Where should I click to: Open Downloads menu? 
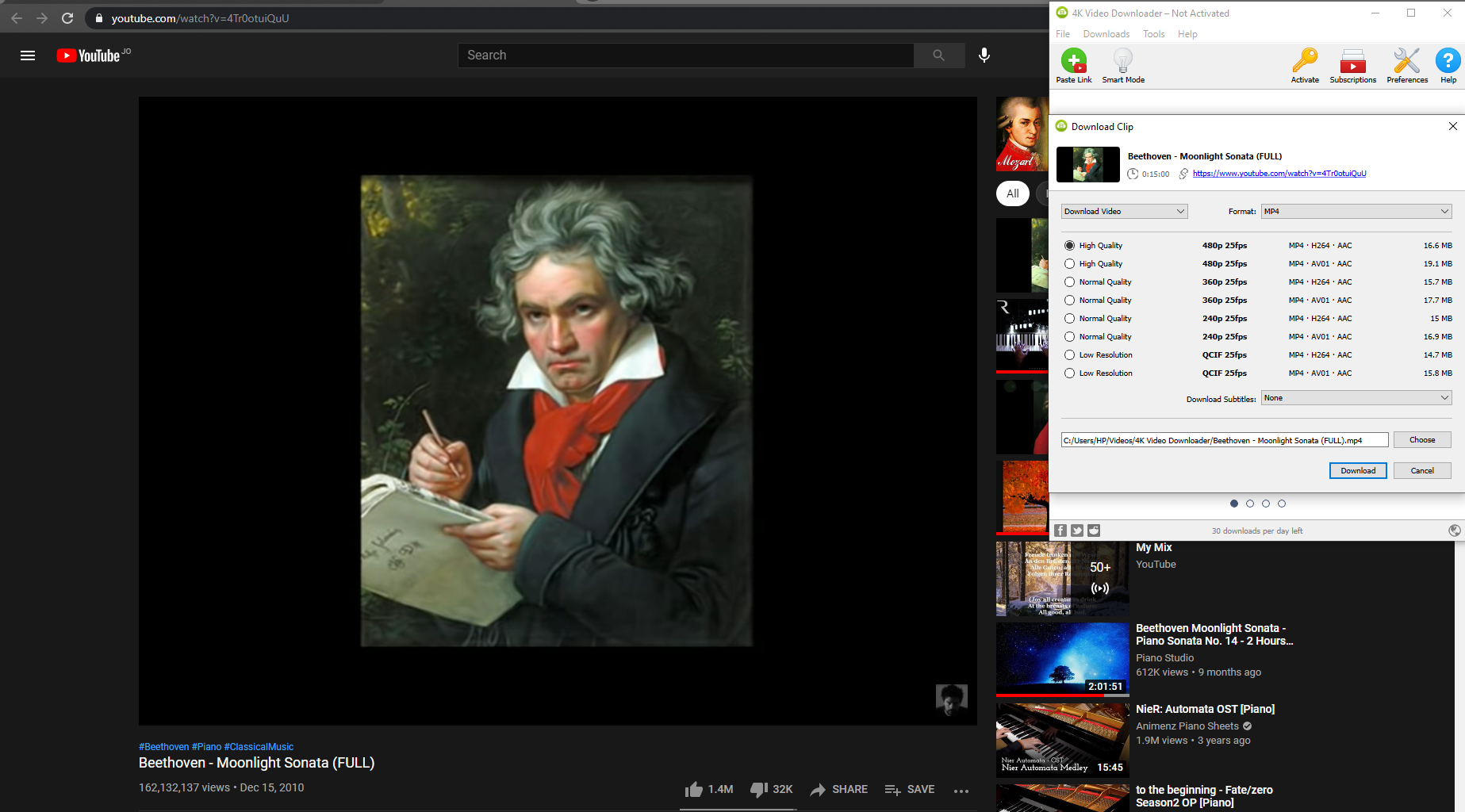pos(1106,34)
